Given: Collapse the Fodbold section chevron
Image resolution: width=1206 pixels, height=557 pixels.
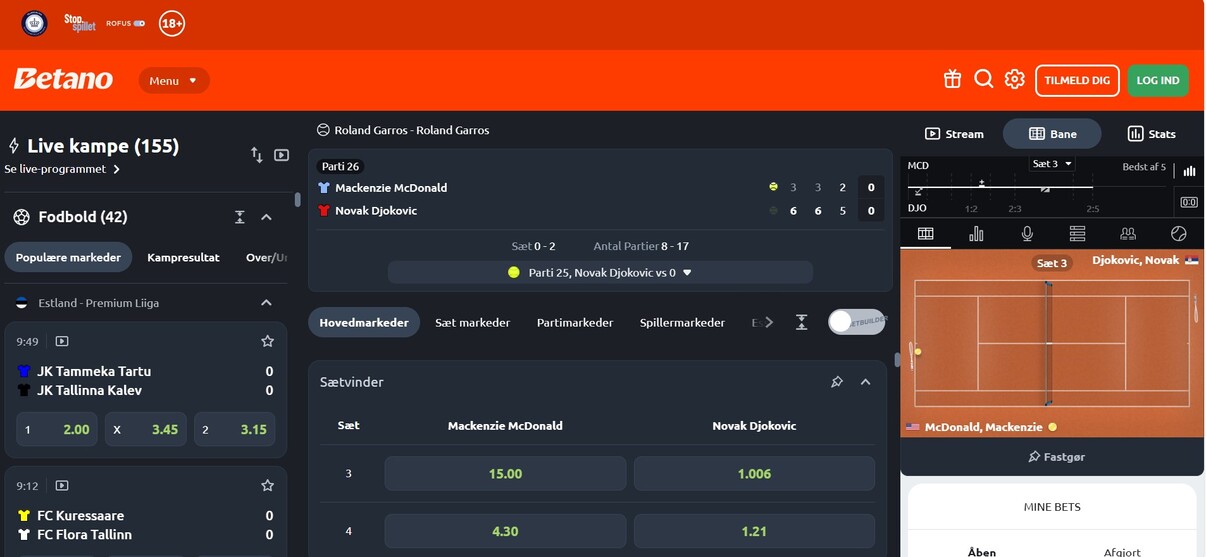Looking at the screenshot, I should (x=267, y=217).
